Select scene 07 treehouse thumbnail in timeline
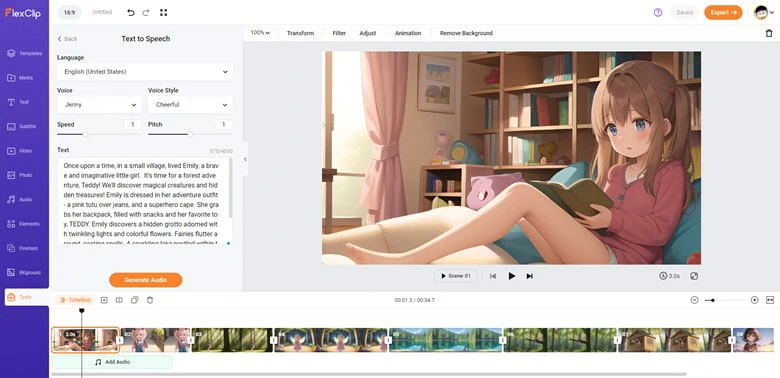This screenshot has width=780, height=378. tap(675, 340)
